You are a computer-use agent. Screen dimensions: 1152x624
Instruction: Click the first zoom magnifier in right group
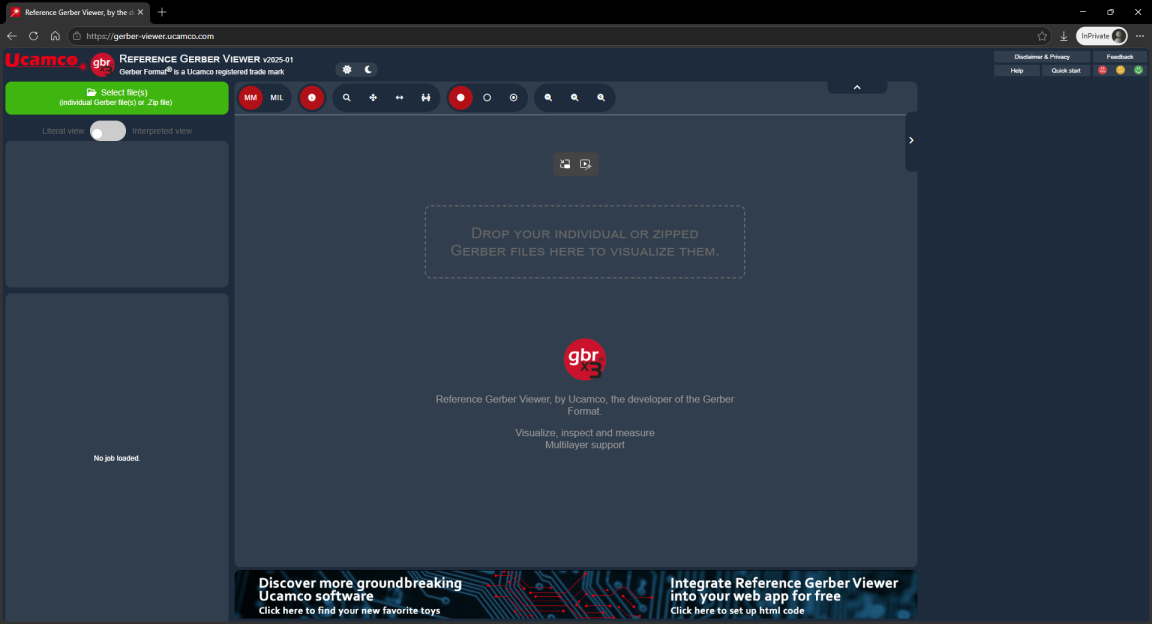[x=548, y=98]
